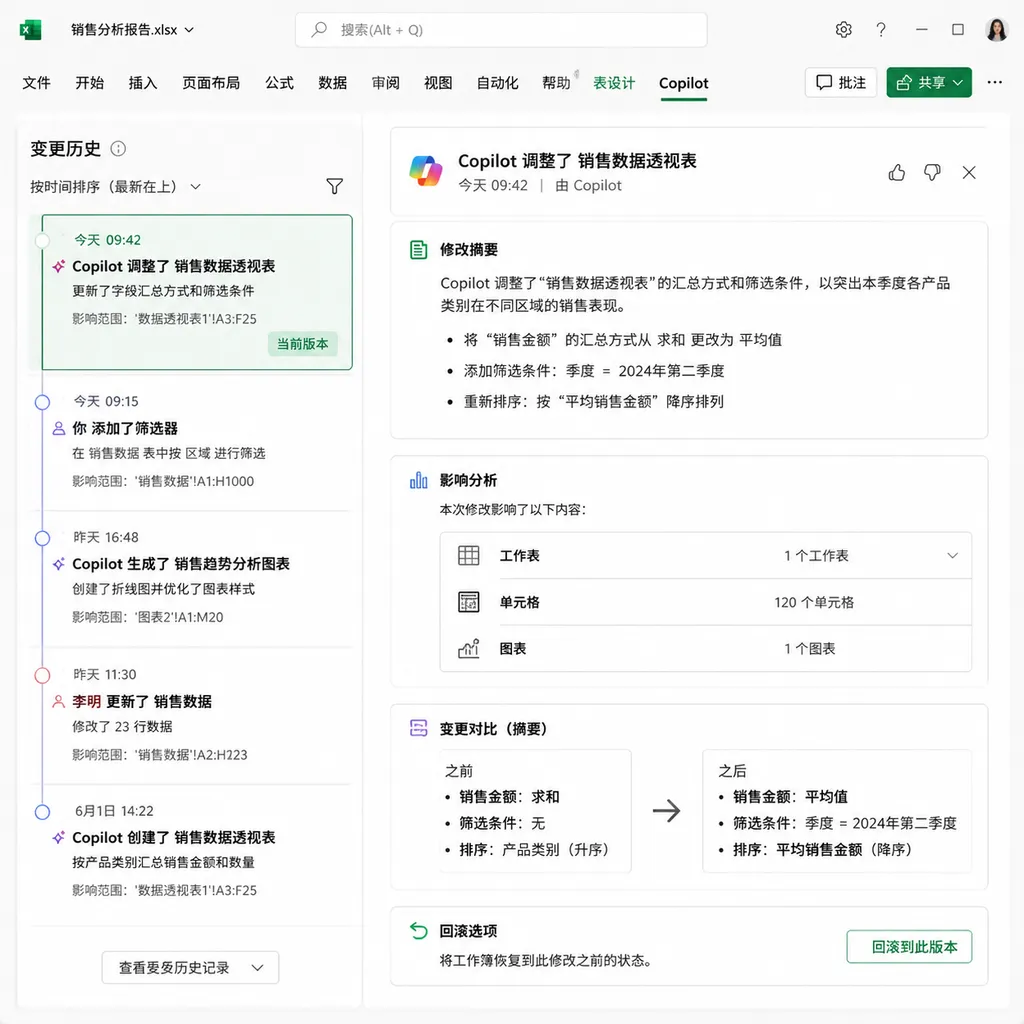Viewport: 1024px width, 1024px height.
Task: Switch to the 开始 tab
Action: (x=89, y=83)
